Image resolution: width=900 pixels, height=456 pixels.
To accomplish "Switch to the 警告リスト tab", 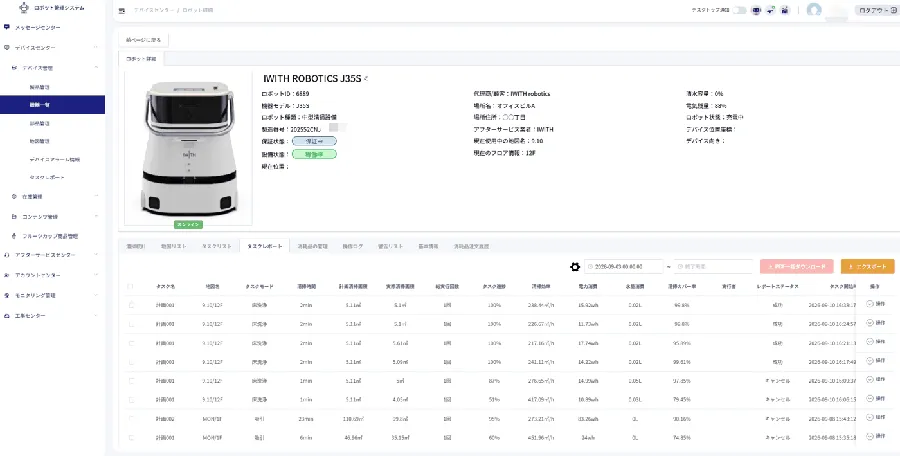I will click(391, 246).
